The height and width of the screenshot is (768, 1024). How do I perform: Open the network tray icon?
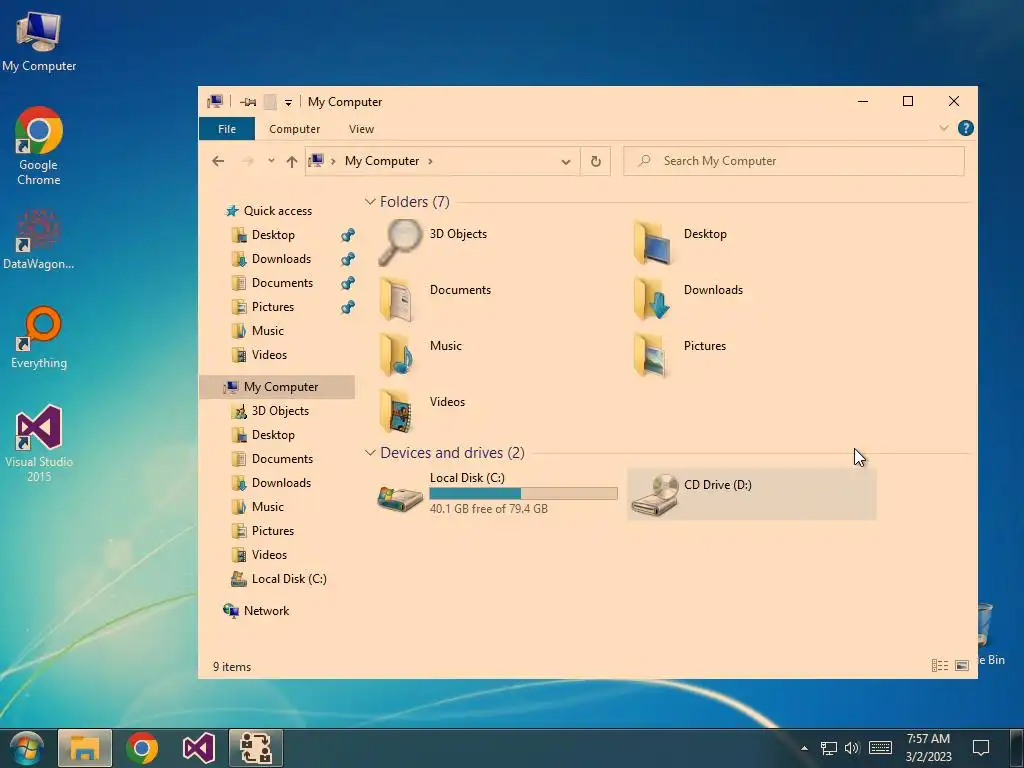828,748
